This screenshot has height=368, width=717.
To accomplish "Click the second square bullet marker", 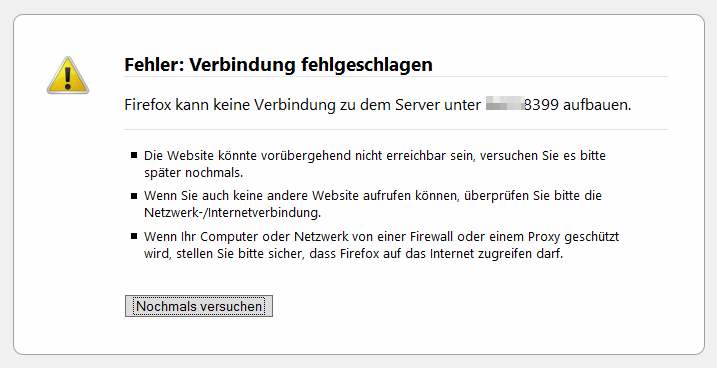I will (134, 196).
